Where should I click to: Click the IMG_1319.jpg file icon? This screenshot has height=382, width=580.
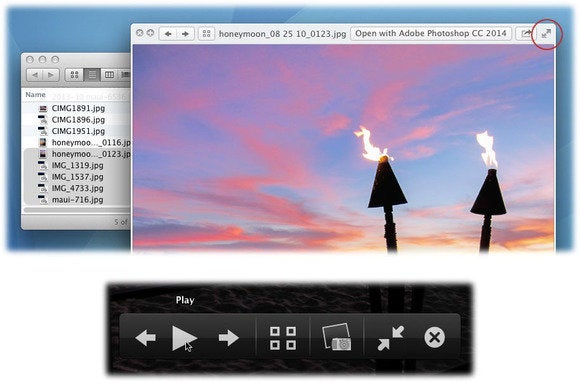click(x=43, y=165)
